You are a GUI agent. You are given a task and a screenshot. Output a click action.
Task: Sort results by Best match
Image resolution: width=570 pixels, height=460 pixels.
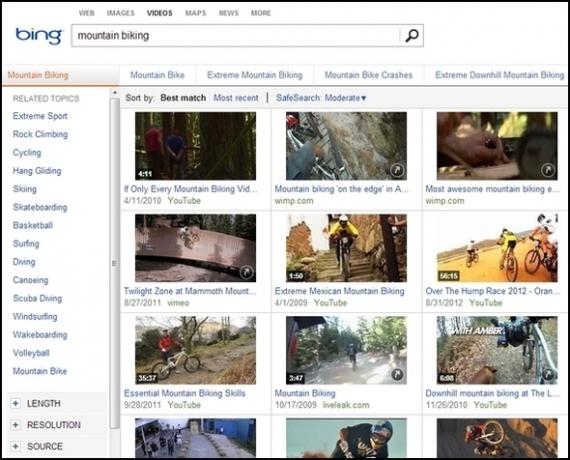pyautogui.click(x=183, y=98)
